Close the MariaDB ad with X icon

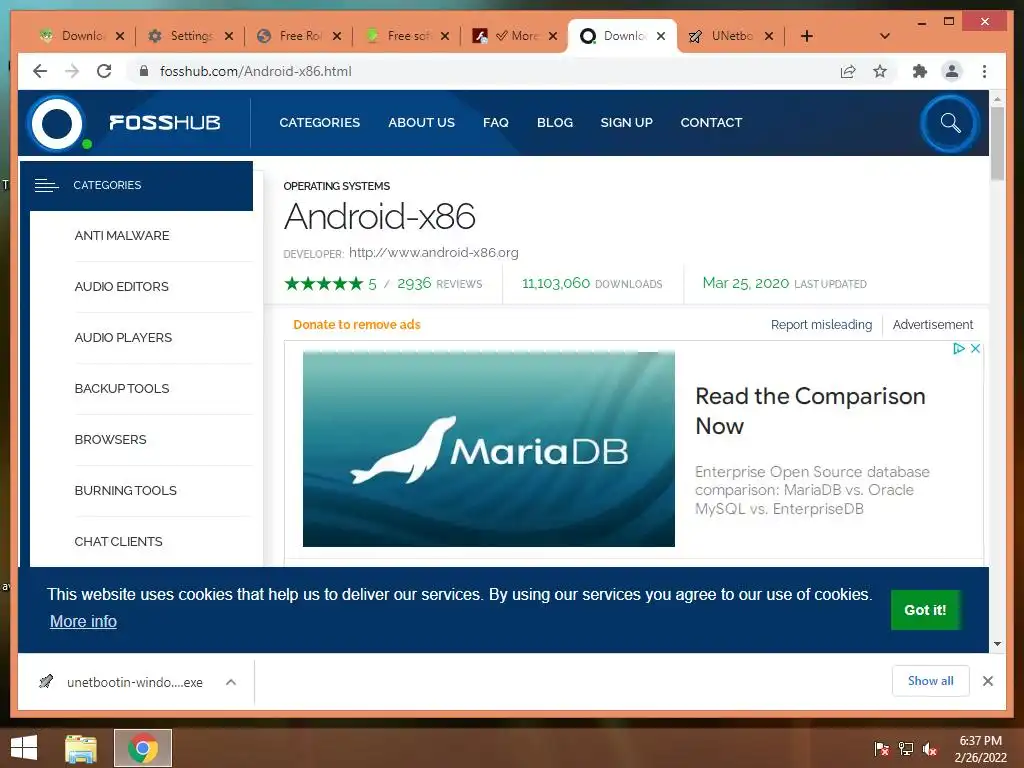click(975, 349)
